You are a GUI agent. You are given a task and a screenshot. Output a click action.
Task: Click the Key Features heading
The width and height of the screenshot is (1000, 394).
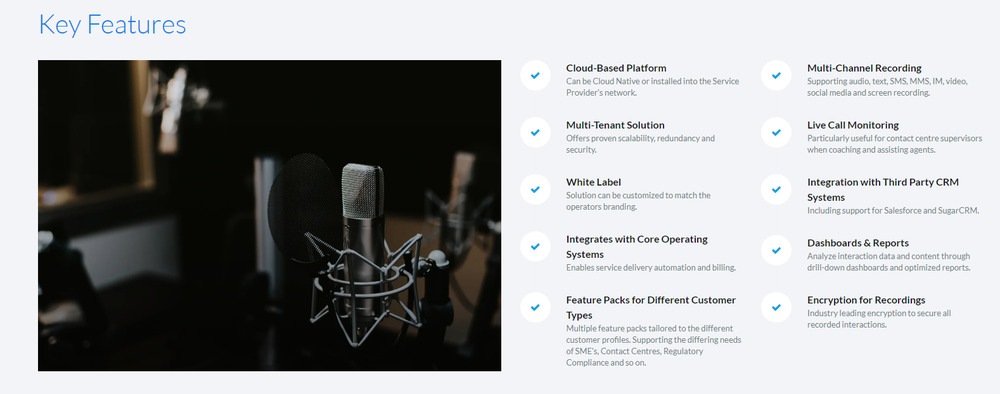[112, 25]
